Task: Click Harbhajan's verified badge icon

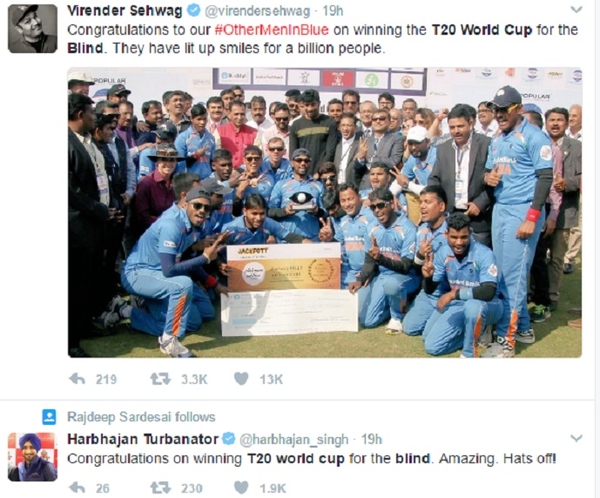Action: (x=229, y=438)
